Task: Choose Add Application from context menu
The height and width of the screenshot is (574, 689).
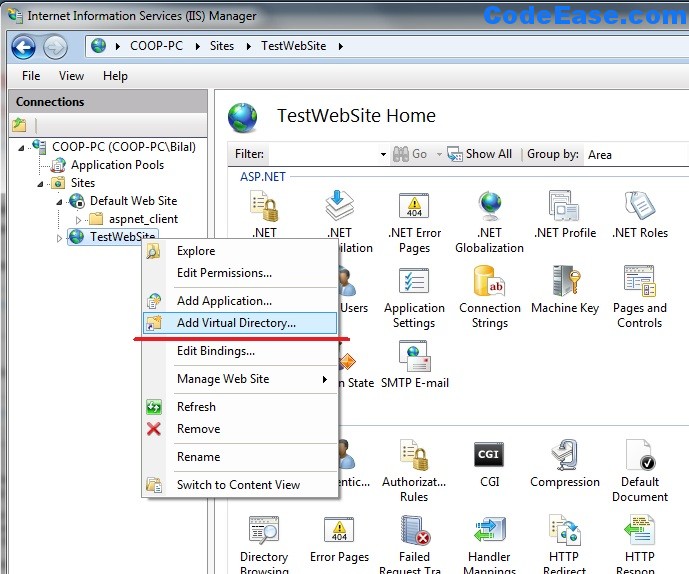Action: coord(240,301)
